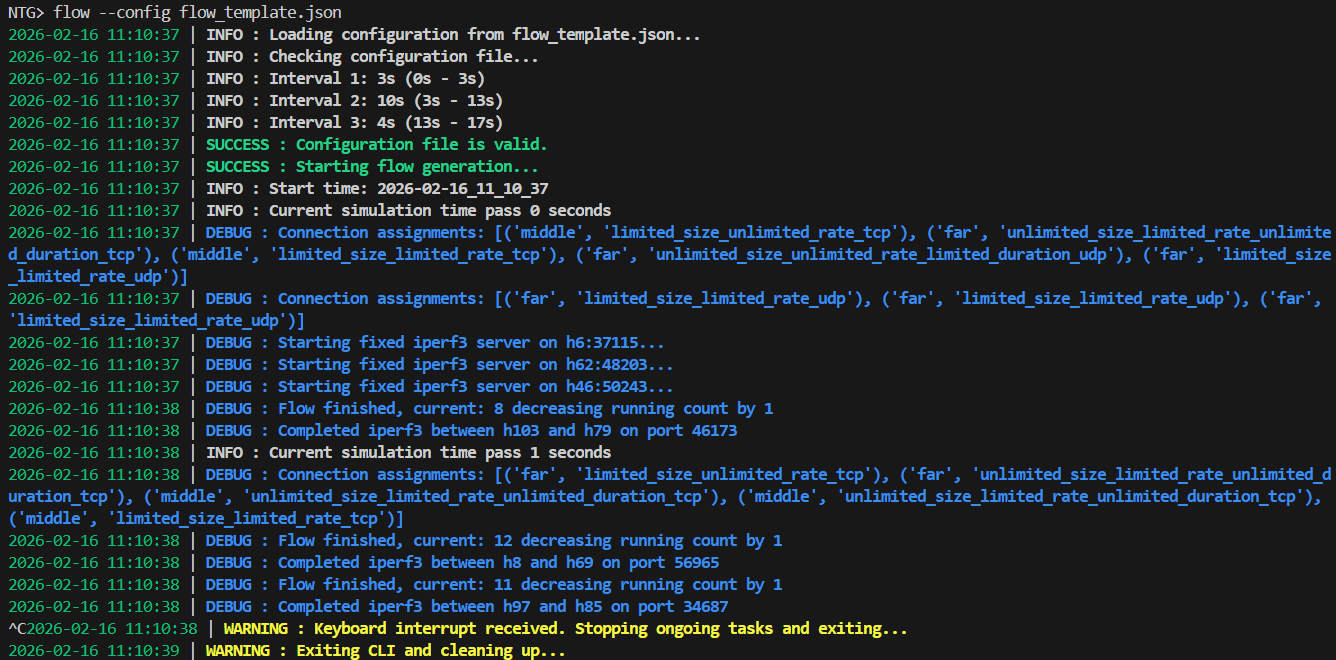Click the 'Flow finished, current: 12' debug line
Screen dimensions: 1336x660
point(530,540)
